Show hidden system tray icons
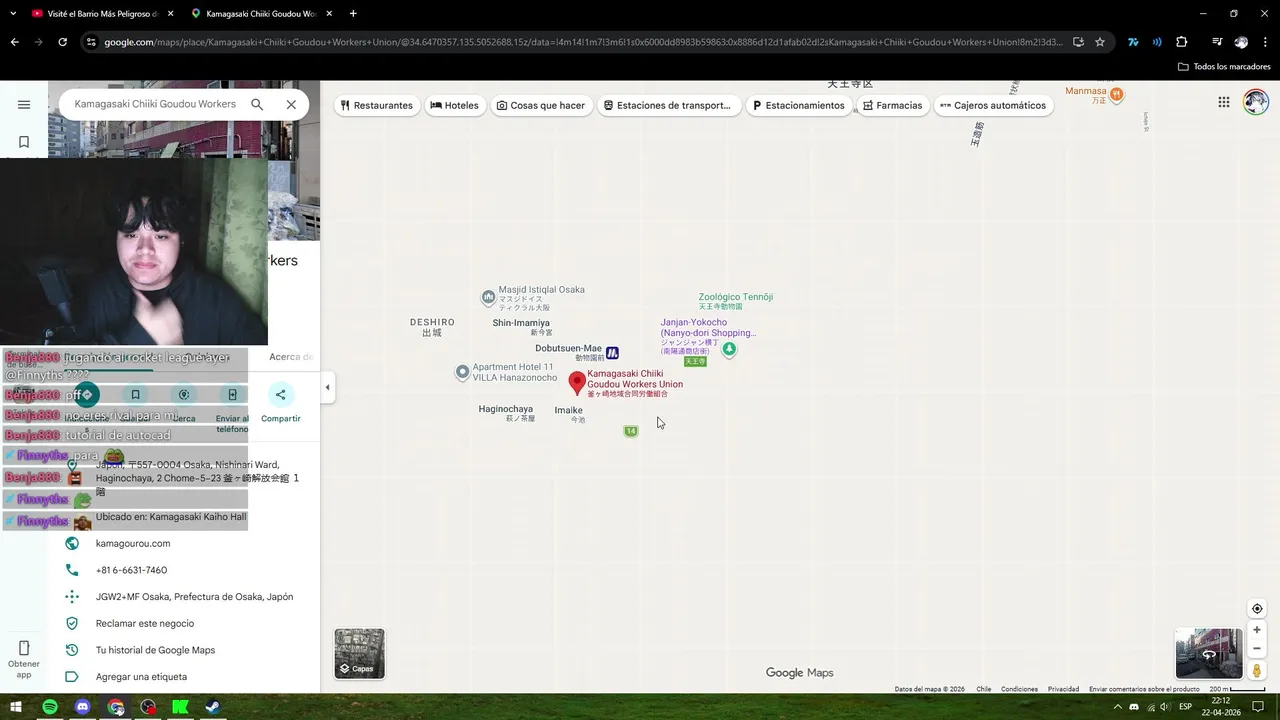 click(x=1117, y=707)
